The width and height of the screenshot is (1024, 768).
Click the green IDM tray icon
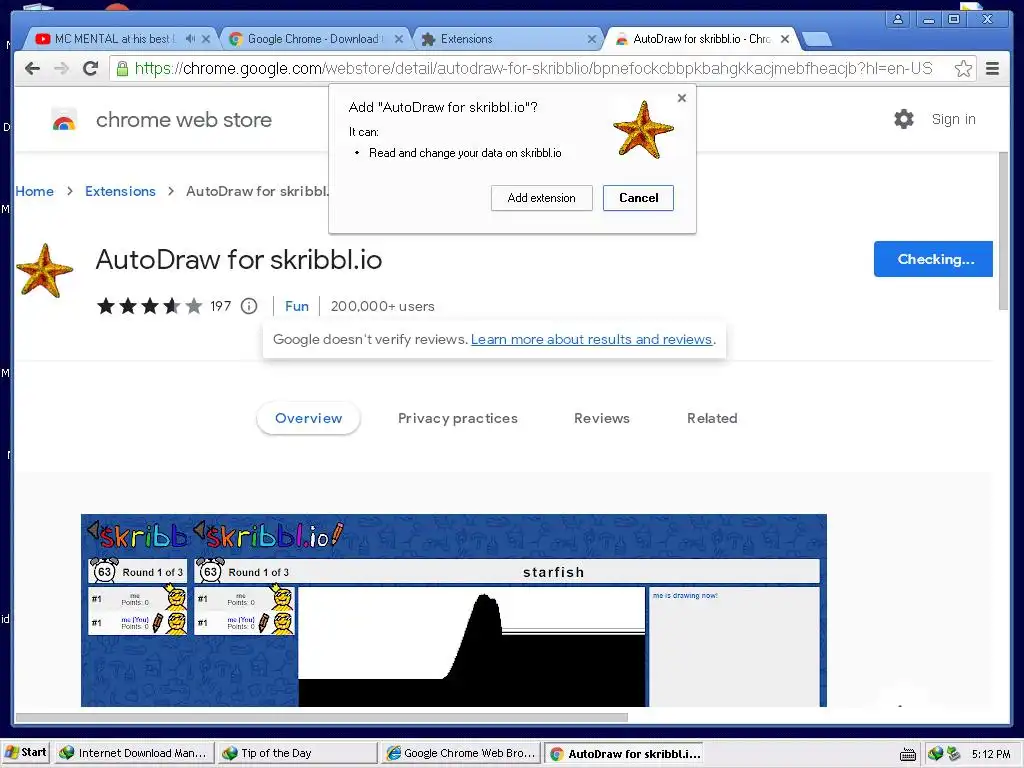point(935,754)
